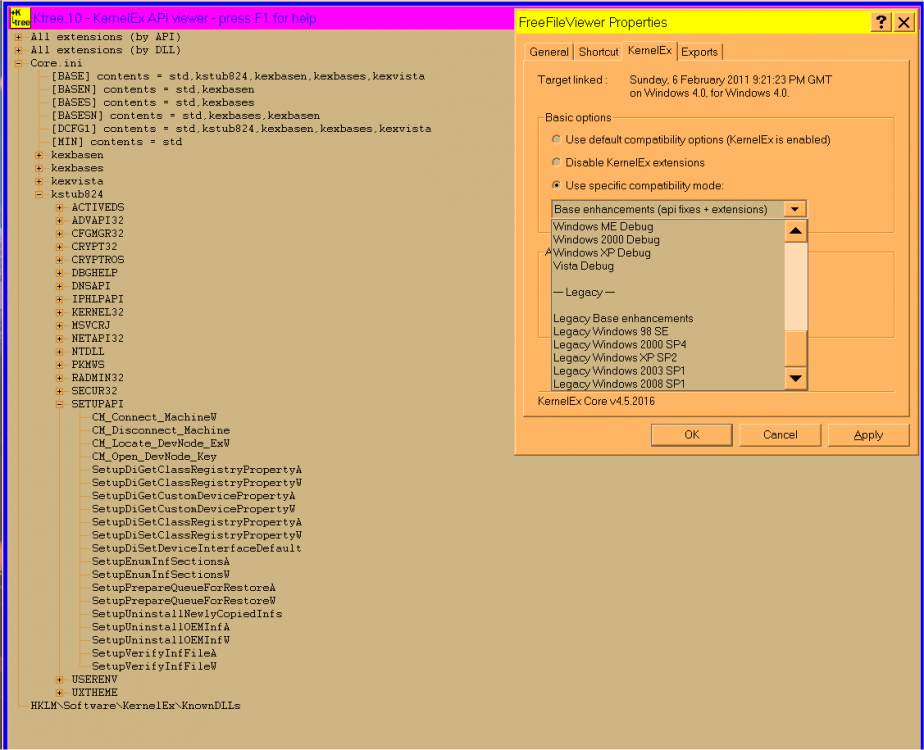Screen dimensions: 924x750
Task: Select Disable KernelEx extensions radio button
Action: [x=557, y=162]
